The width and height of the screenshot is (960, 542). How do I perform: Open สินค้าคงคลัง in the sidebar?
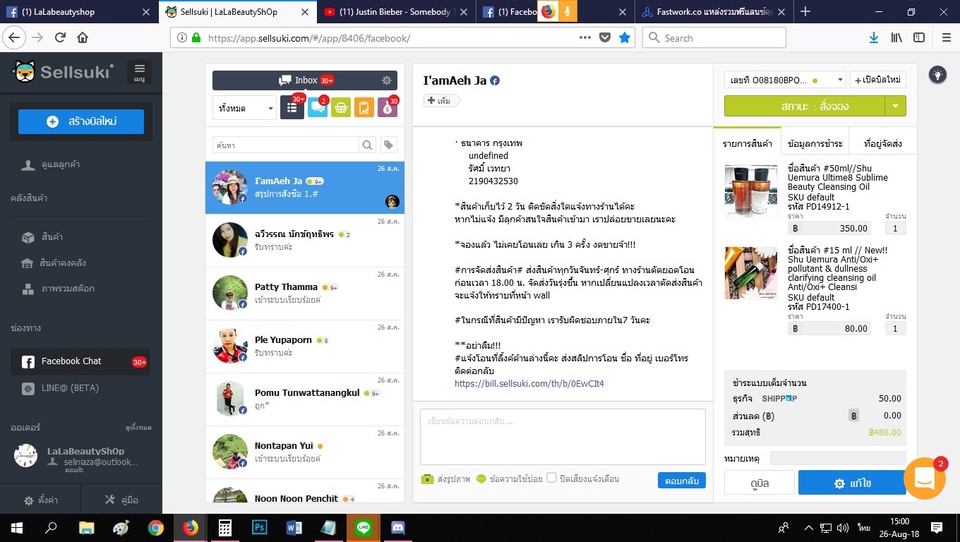62,263
